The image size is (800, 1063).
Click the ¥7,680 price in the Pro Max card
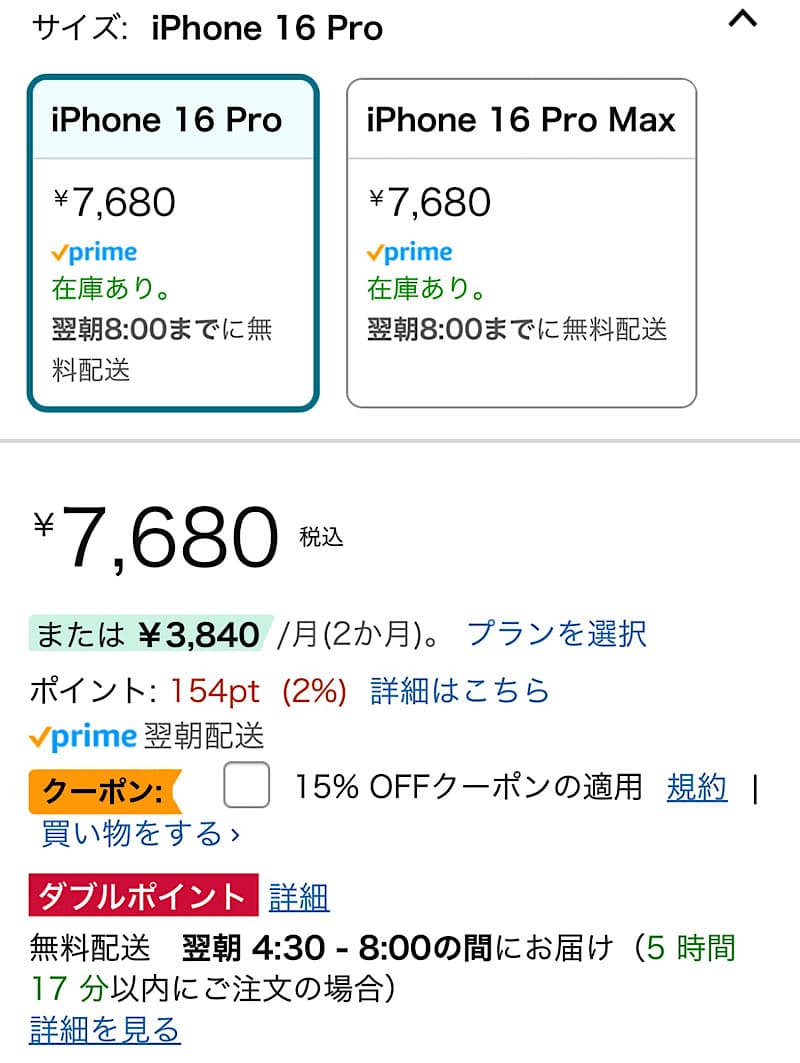[429, 202]
